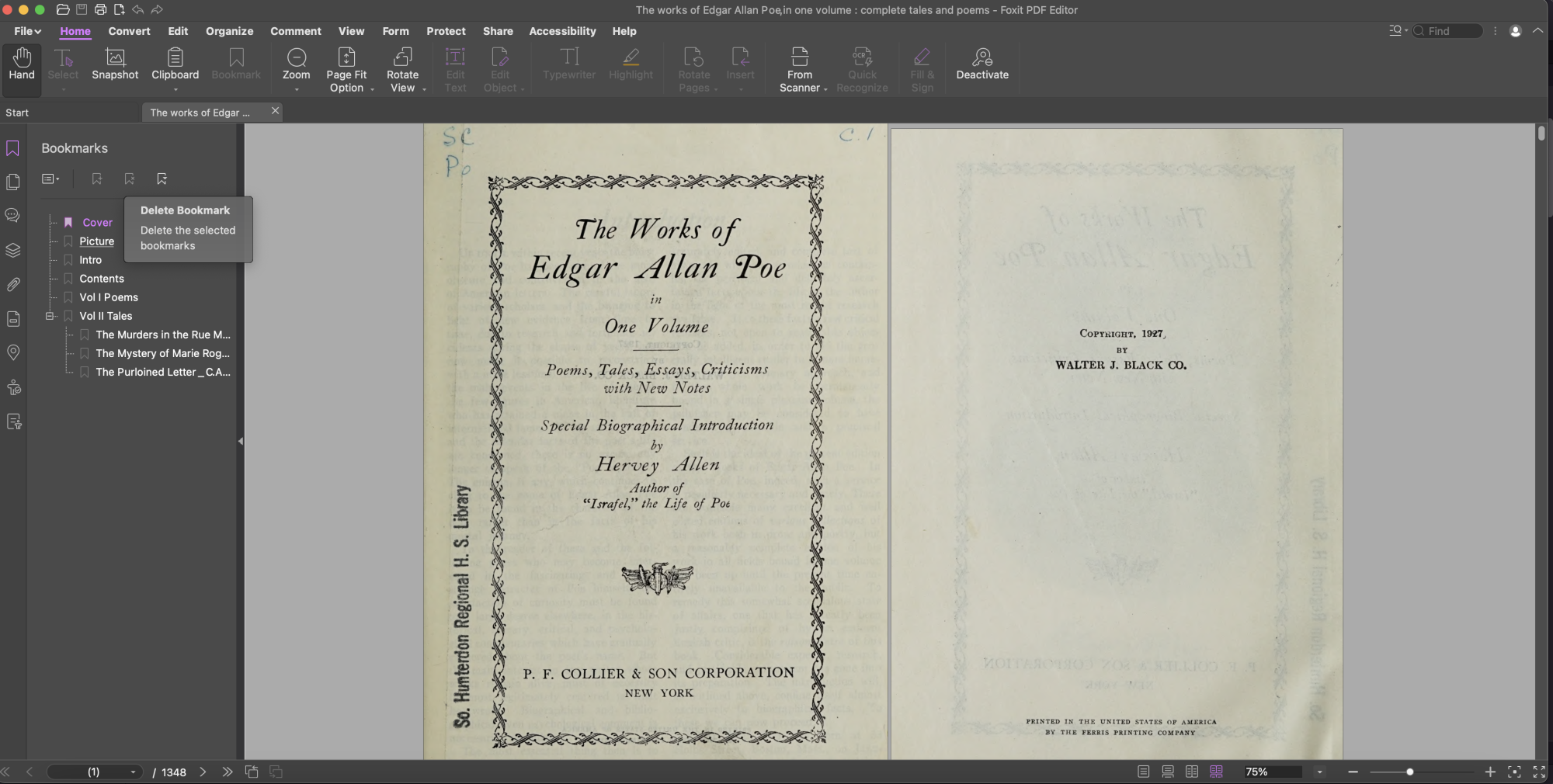
Task: Open the Attachments panel paperclip icon
Action: (x=13, y=284)
